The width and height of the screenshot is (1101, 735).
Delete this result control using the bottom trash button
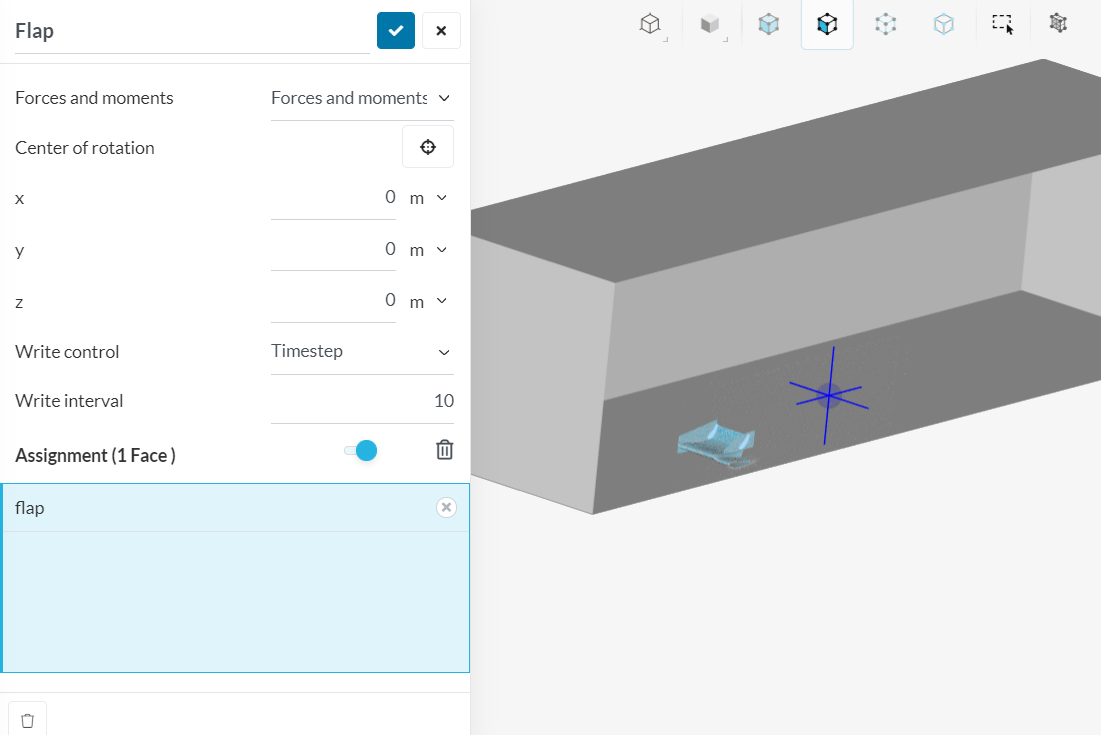click(x=27, y=720)
